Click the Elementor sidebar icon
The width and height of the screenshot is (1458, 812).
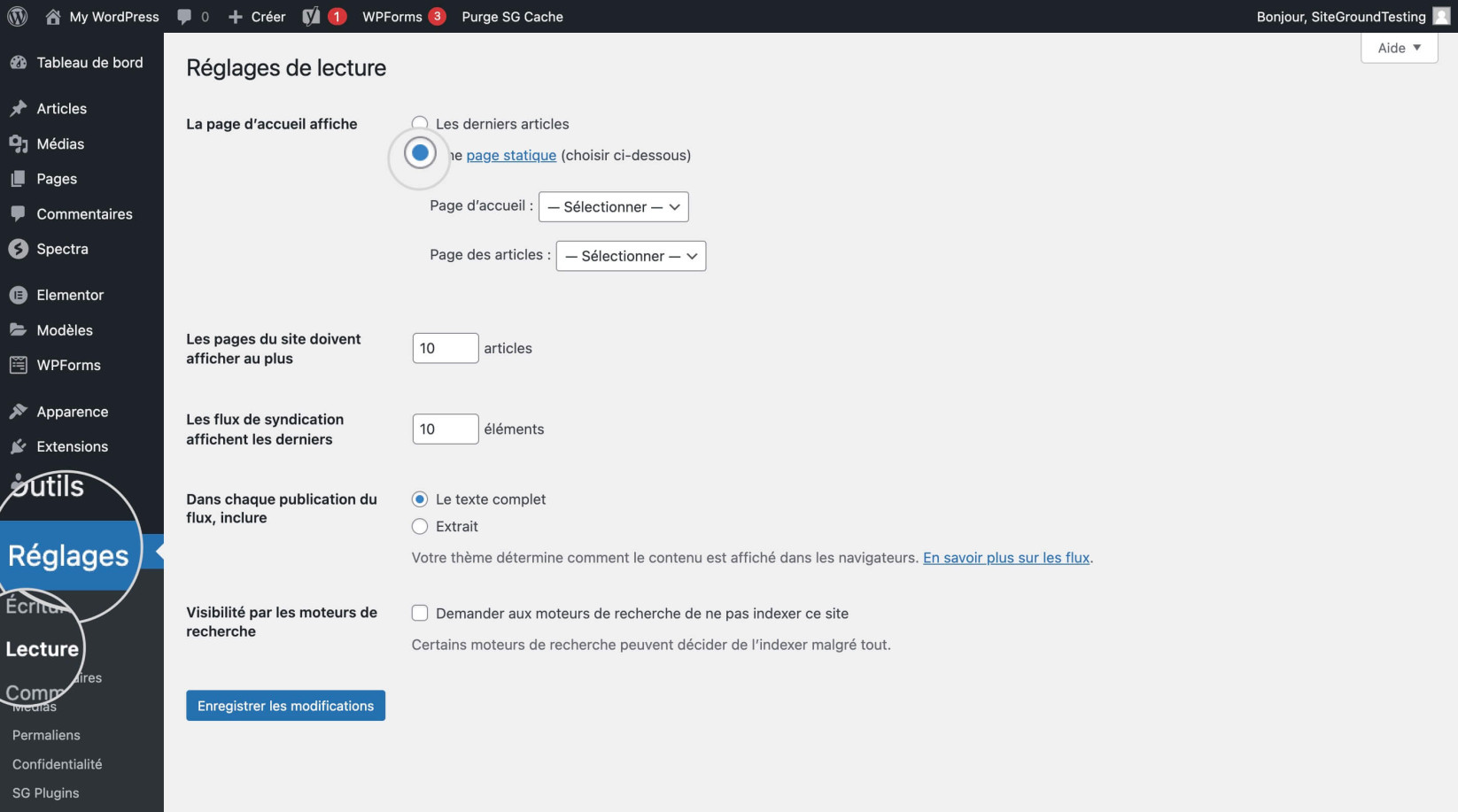pyautogui.click(x=18, y=295)
